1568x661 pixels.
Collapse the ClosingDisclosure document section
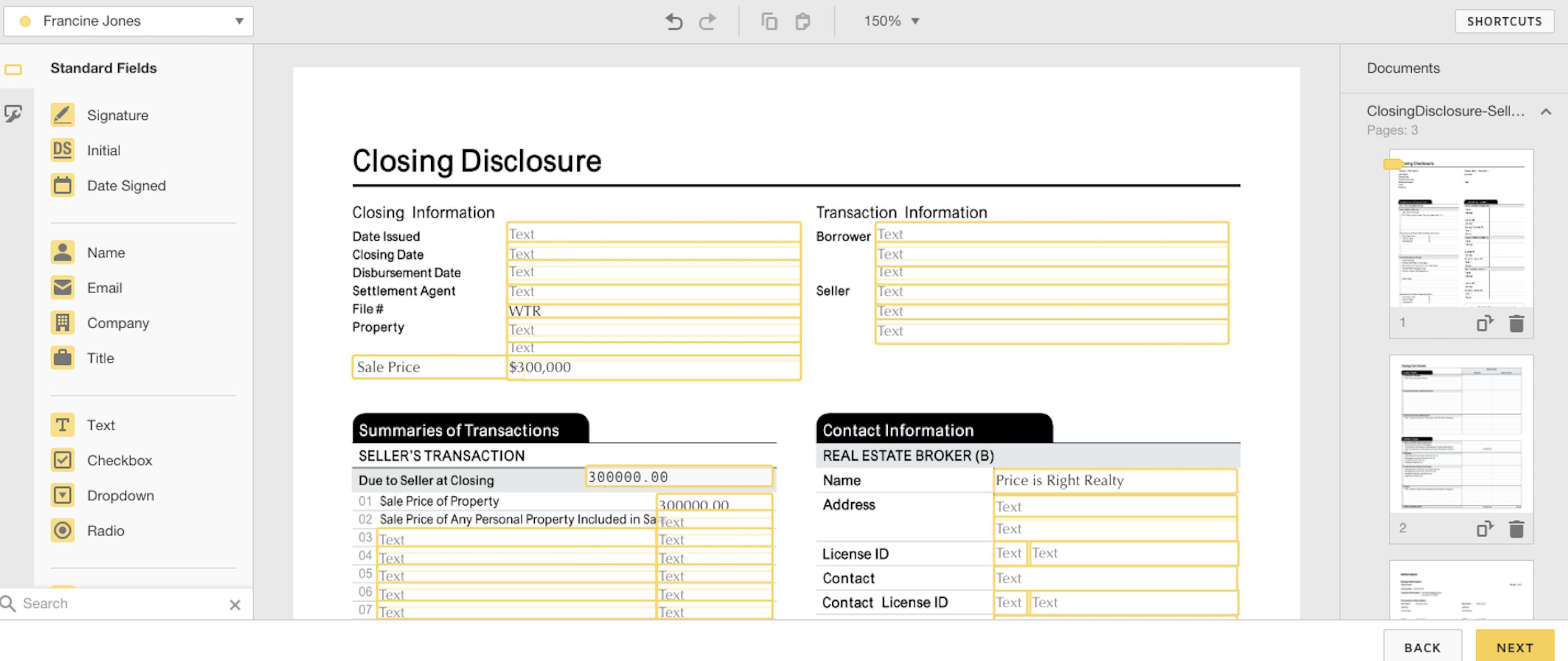pyautogui.click(x=1545, y=111)
